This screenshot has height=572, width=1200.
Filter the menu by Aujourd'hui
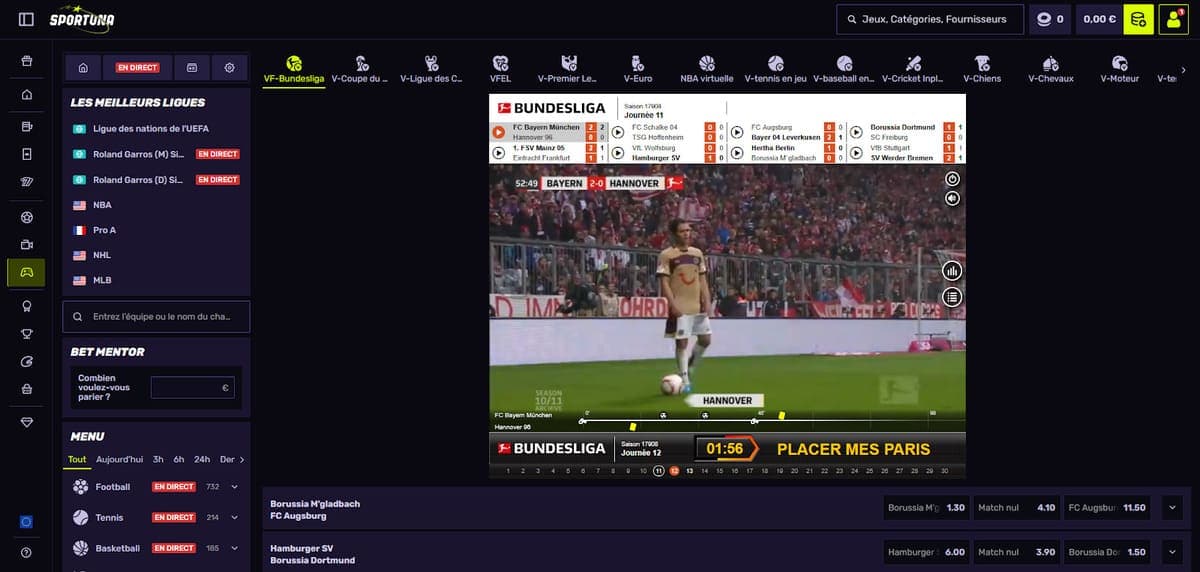(x=119, y=460)
